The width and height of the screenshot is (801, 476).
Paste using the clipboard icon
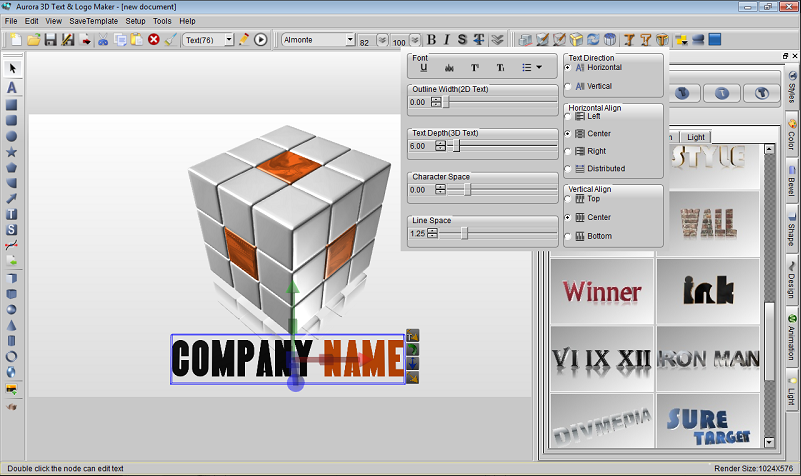pos(137,40)
